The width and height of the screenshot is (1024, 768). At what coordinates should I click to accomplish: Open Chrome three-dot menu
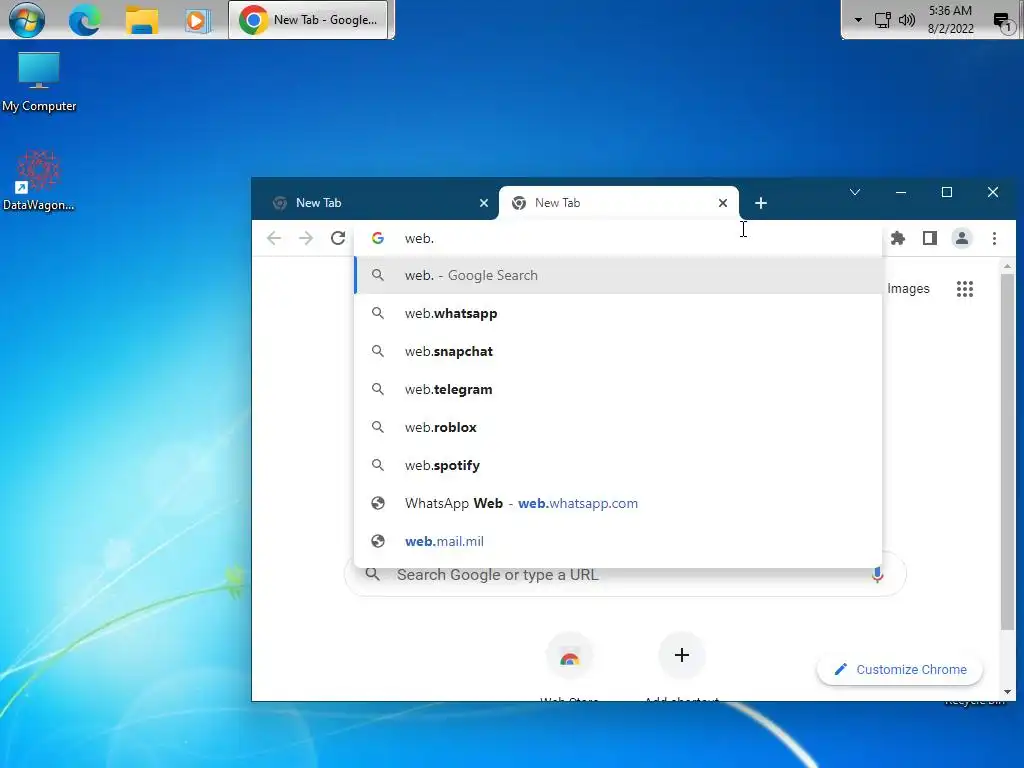(x=994, y=238)
